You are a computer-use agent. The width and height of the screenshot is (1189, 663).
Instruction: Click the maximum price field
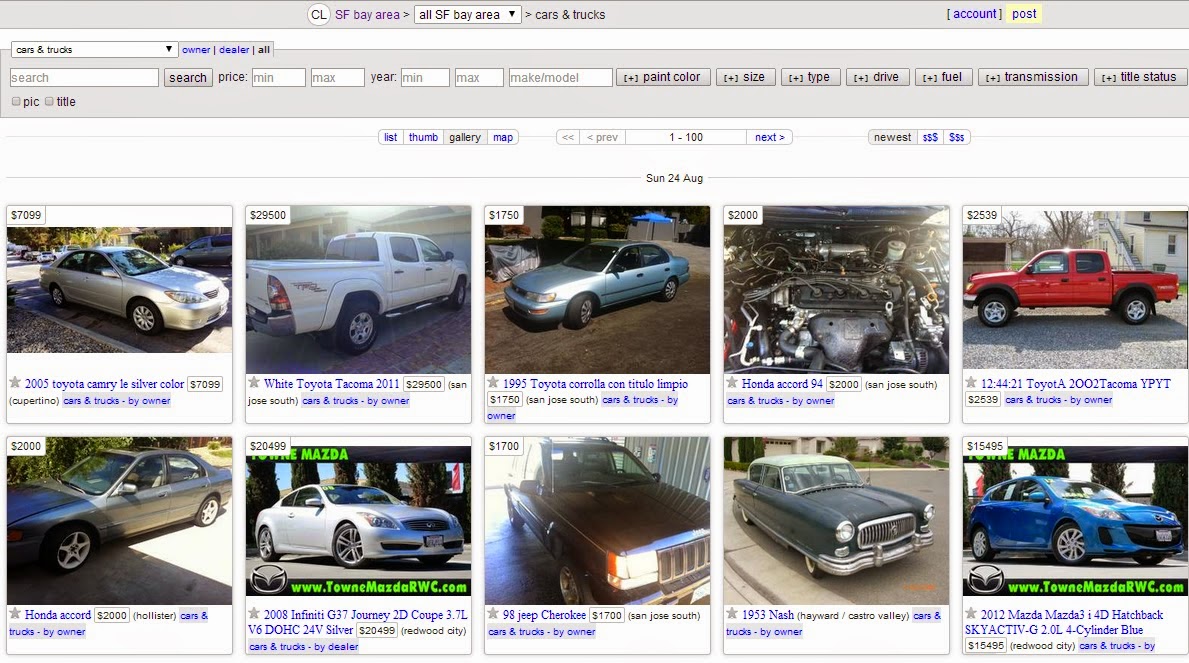point(337,77)
